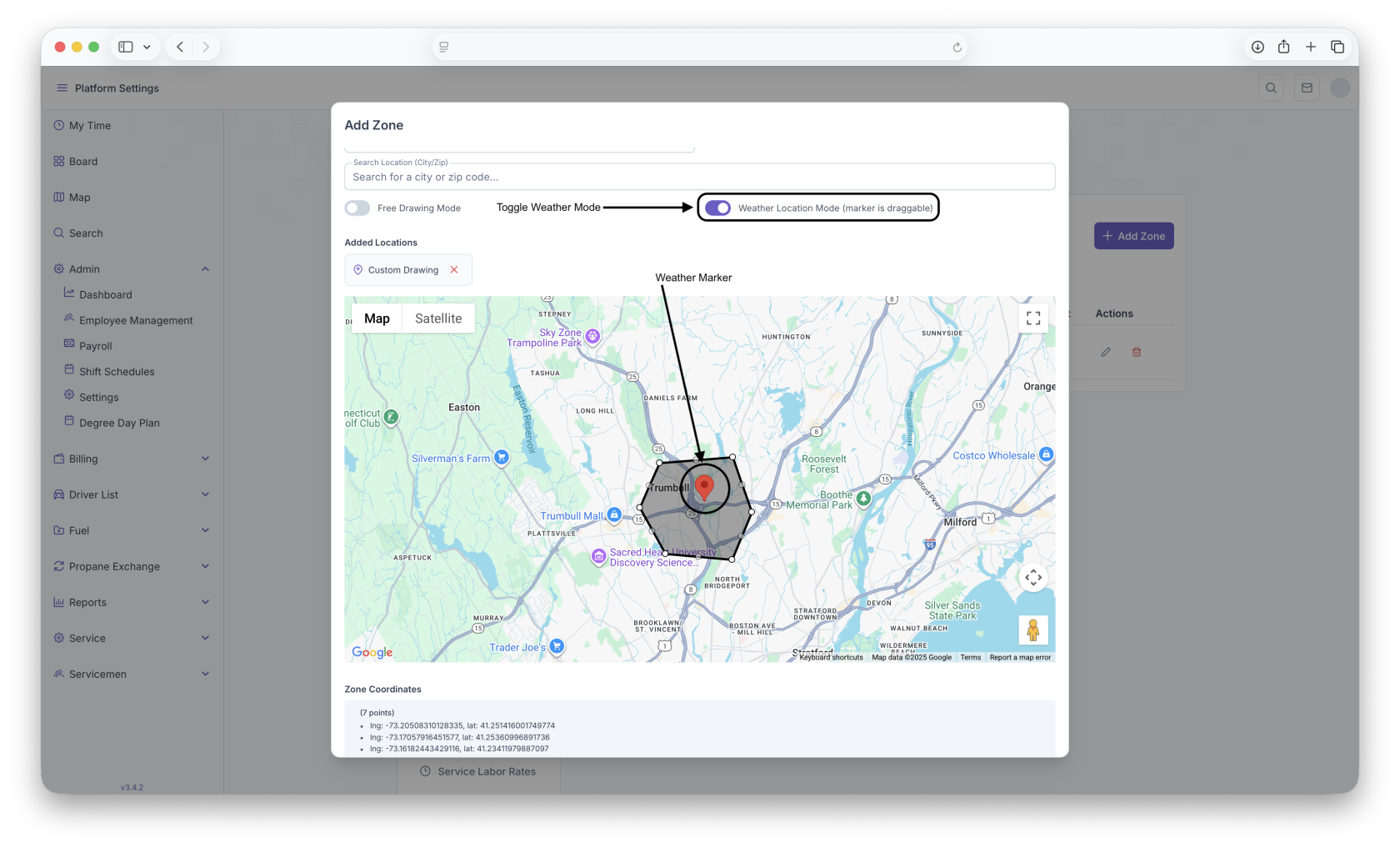1400x848 pixels.
Task: Open Employee Management in sidebar
Action: pyautogui.click(x=136, y=320)
